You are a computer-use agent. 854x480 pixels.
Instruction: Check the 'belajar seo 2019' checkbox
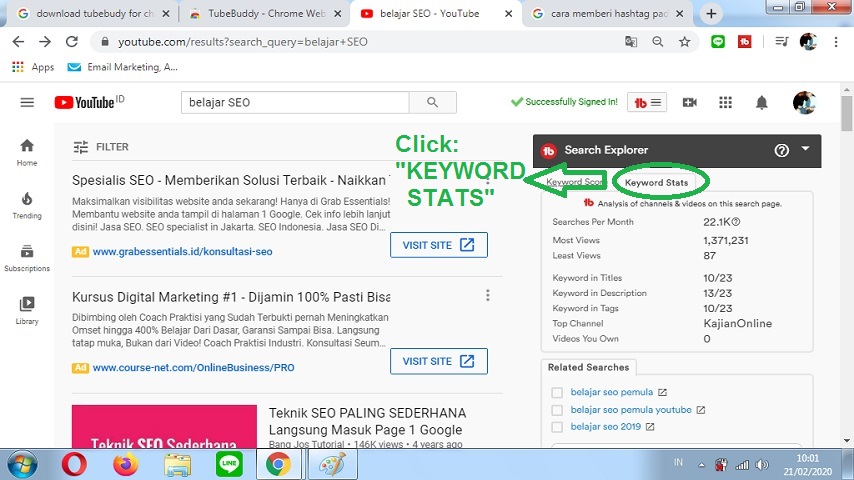[x=558, y=427]
